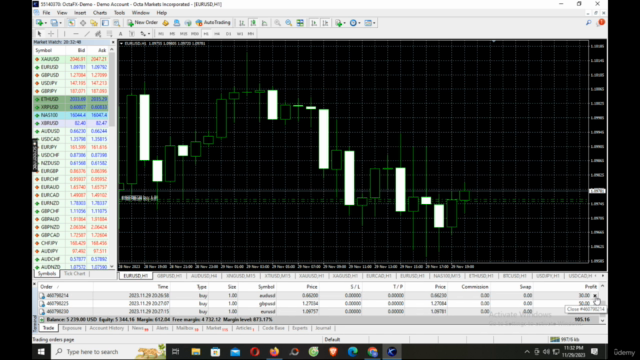Click the Windows taskbar search box
This screenshot has width=640, height=360.
(x=108, y=352)
